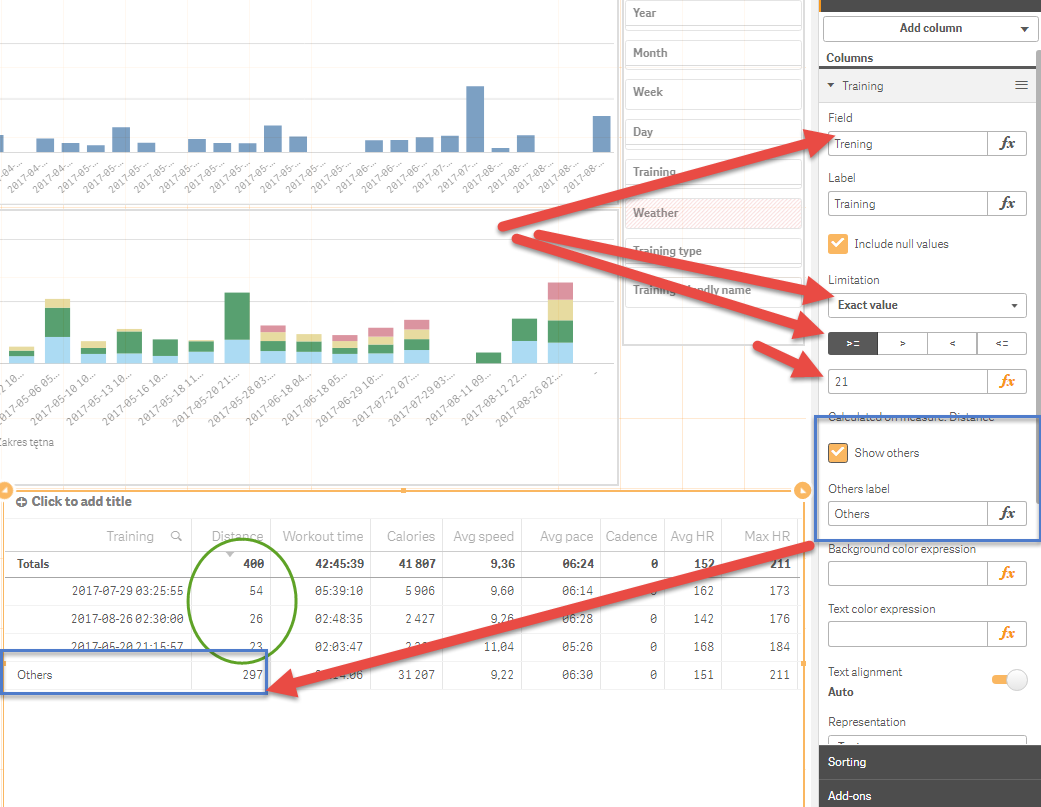Disable the Show others checkbox

click(837, 452)
